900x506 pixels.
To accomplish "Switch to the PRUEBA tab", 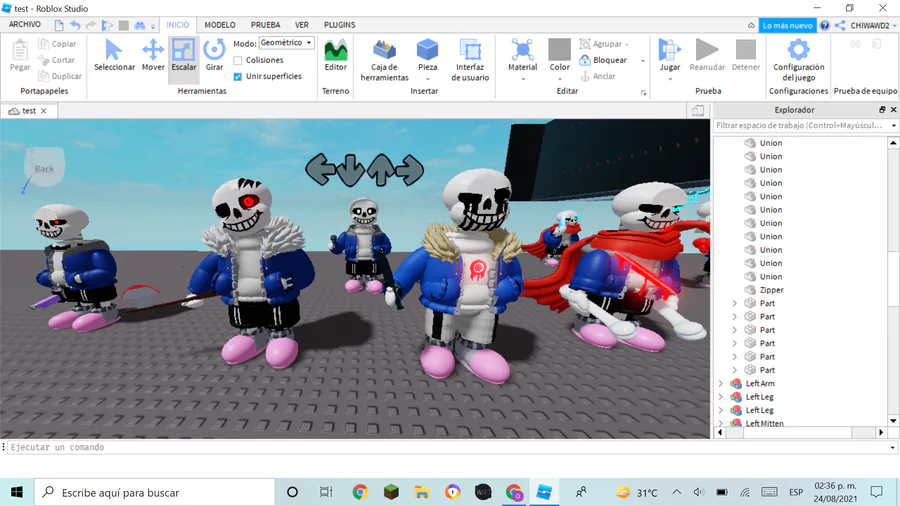I will [x=265, y=25].
